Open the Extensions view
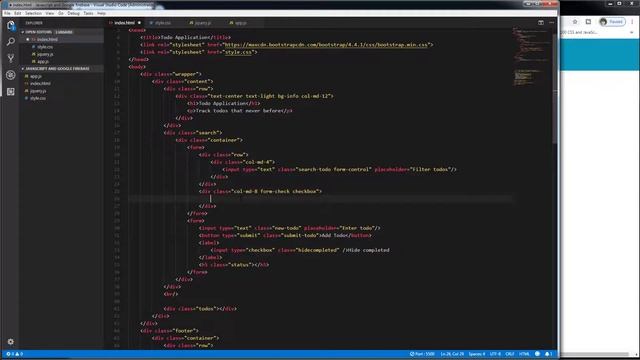 click(x=11, y=92)
